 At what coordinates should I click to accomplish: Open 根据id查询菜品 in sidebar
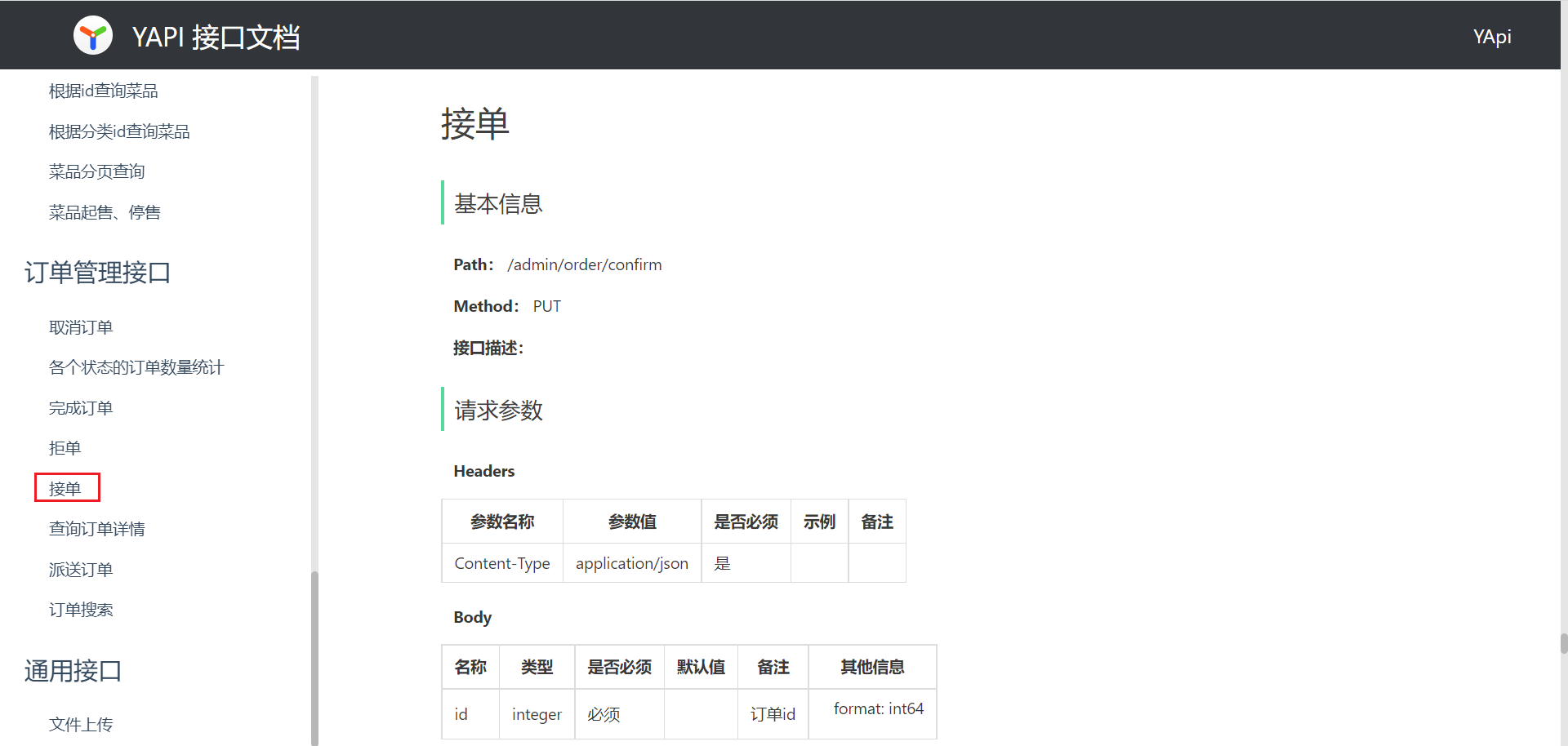tap(103, 91)
